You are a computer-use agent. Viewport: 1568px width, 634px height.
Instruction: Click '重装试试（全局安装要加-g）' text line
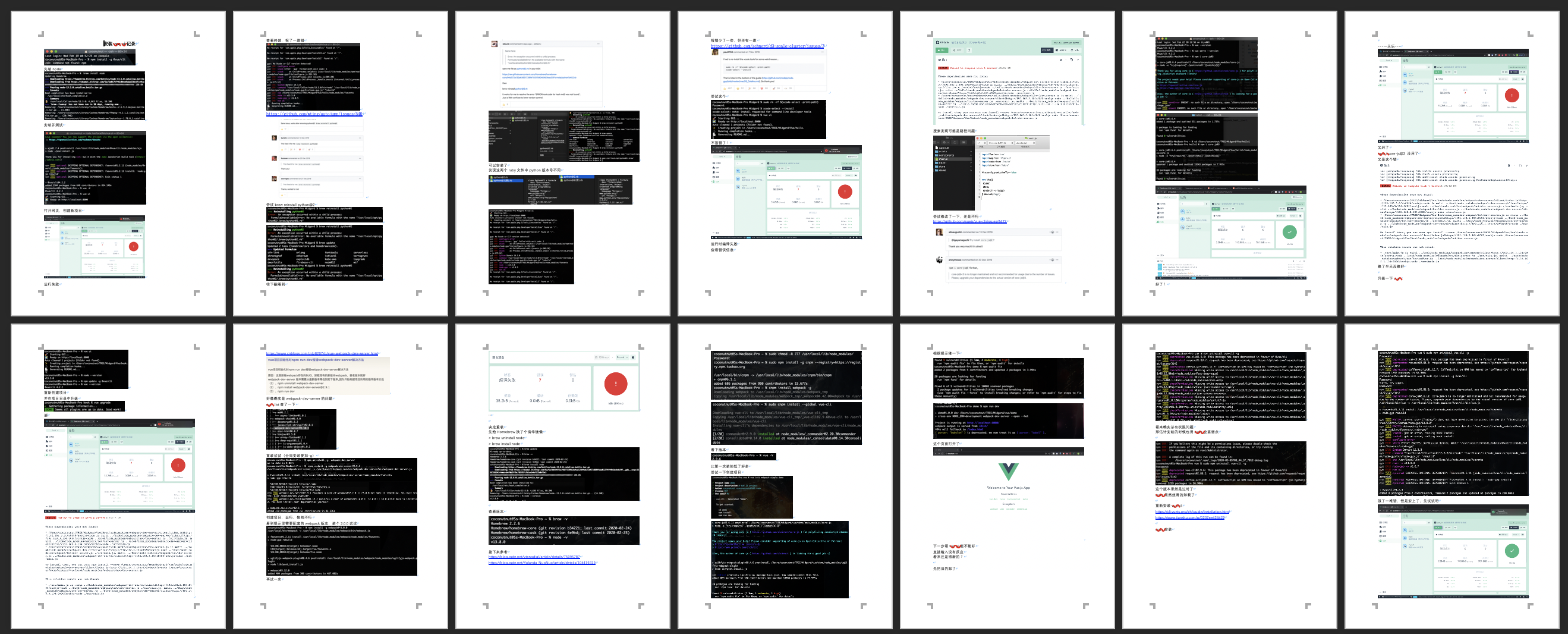tap(290, 456)
